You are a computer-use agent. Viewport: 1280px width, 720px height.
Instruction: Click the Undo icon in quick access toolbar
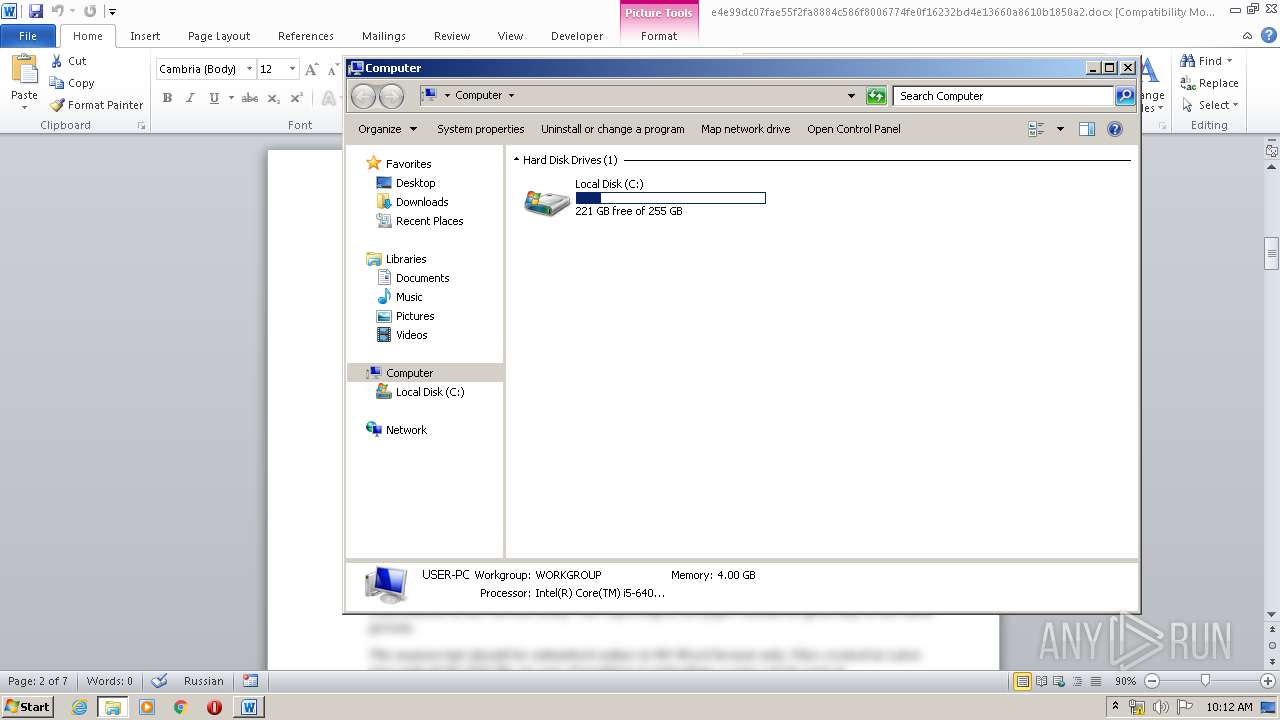[58, 11]
